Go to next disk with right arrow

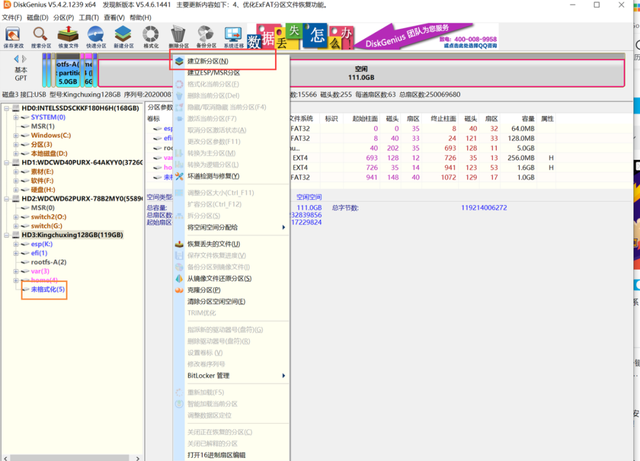point(24,58)
